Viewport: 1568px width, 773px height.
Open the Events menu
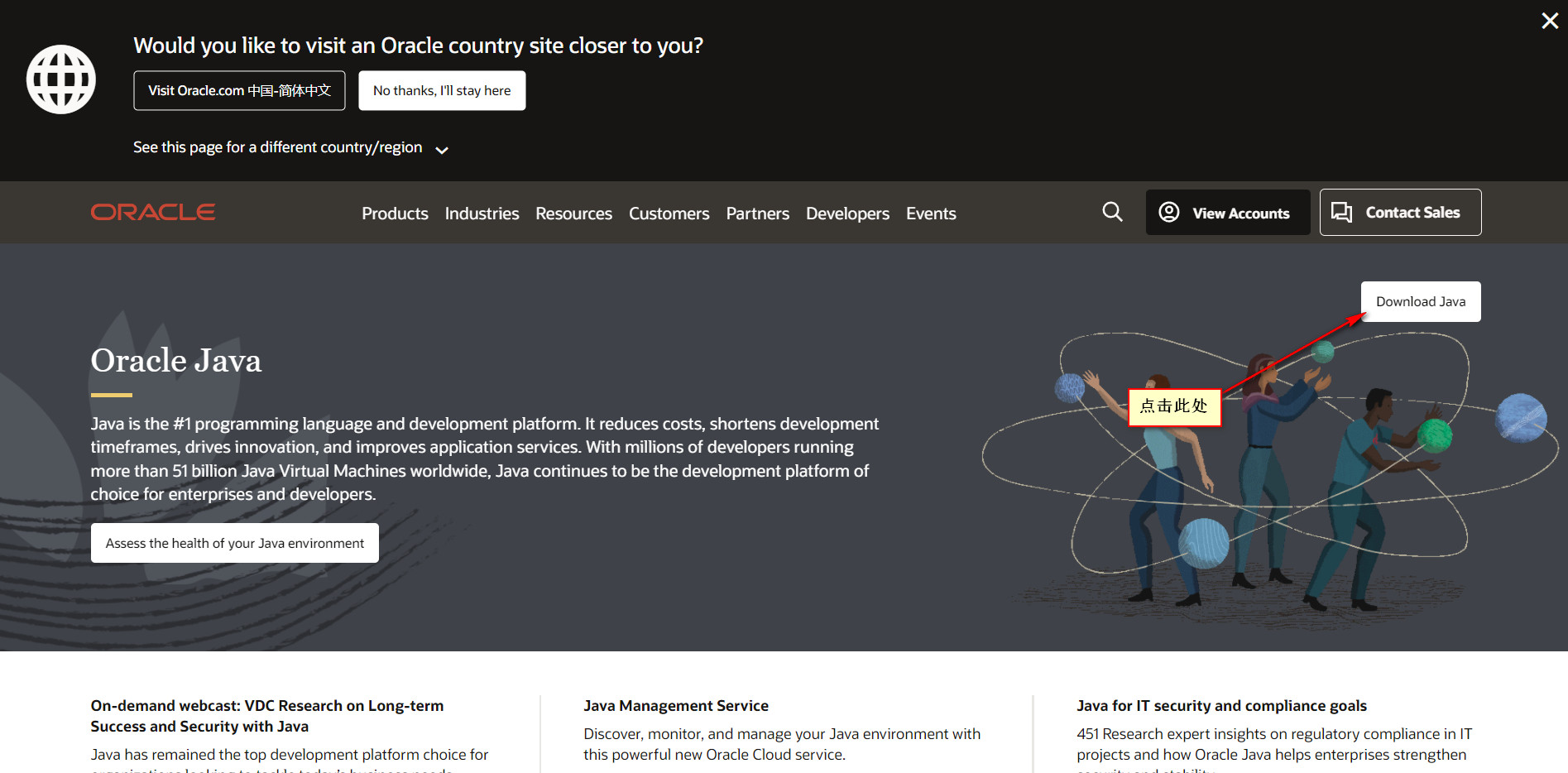(x=931, y=214)
